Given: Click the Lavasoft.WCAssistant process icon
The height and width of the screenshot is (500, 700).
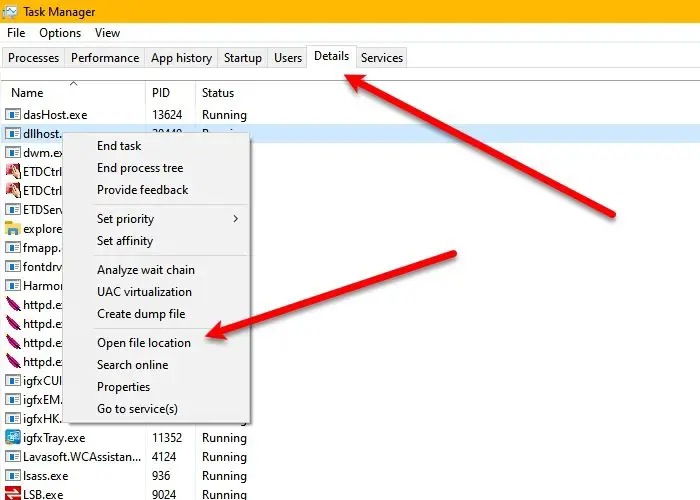Looking at the screenshot, I should 13,457.
